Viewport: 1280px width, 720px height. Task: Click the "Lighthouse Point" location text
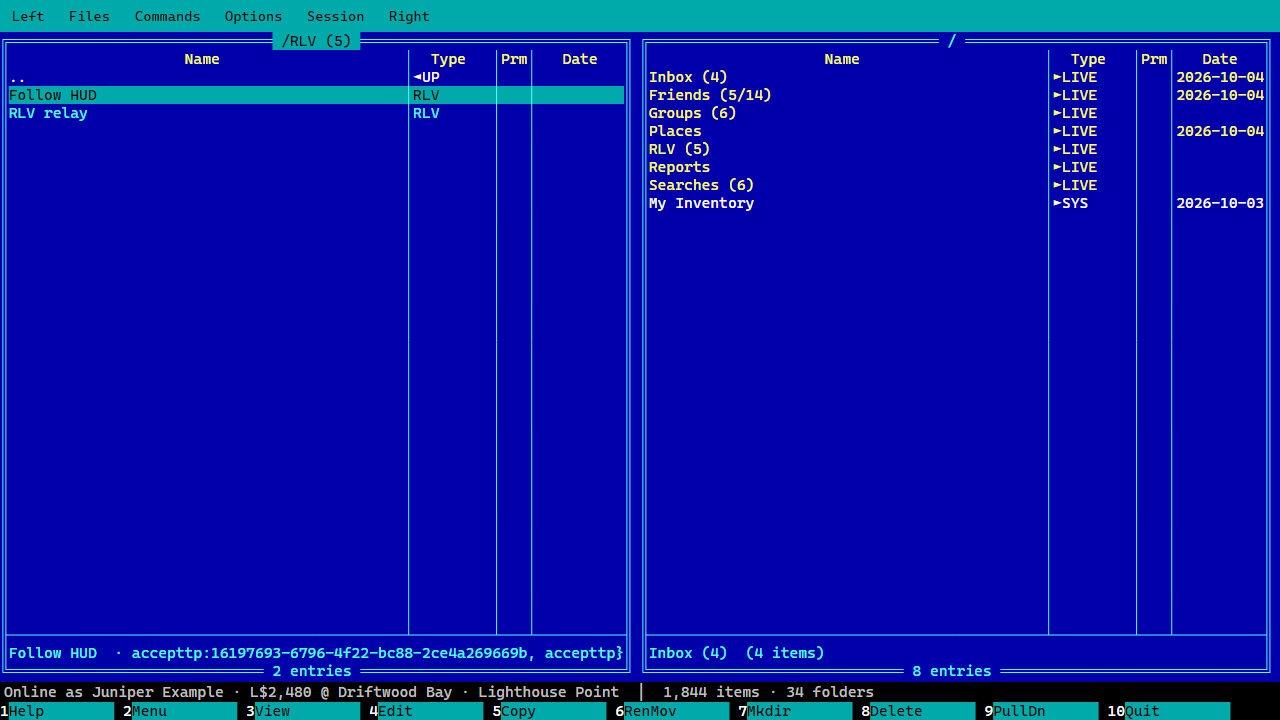[x=549, y=692]
